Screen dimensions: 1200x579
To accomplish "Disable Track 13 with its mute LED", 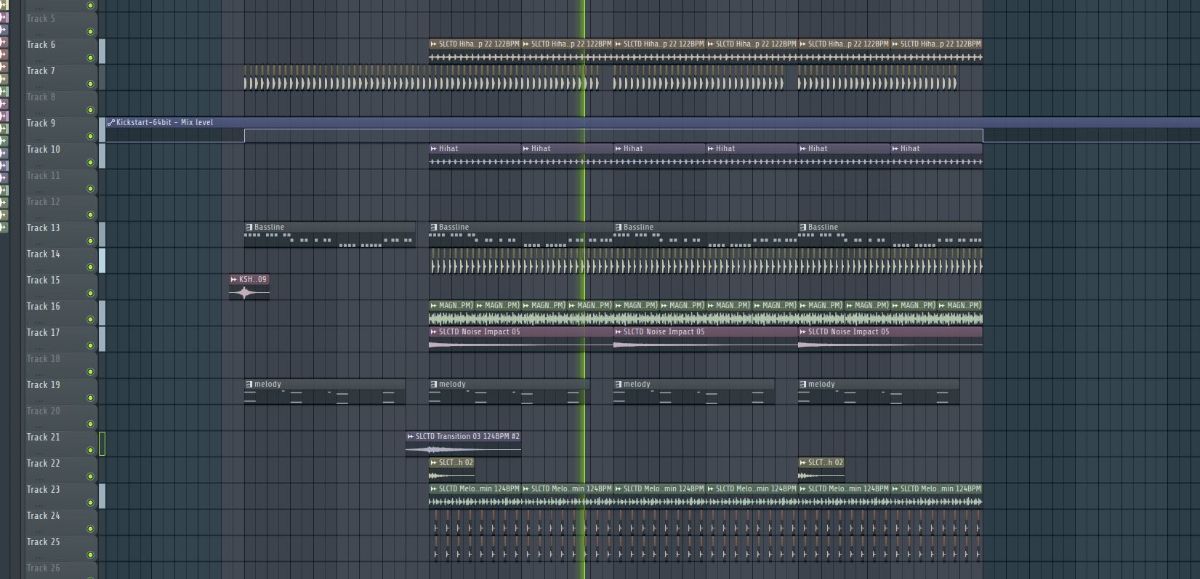I will [x=90, y=241].
